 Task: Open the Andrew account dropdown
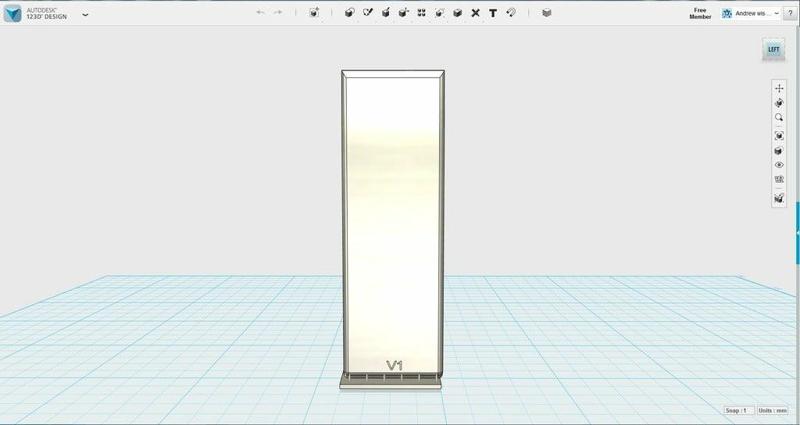pos(751,14)
